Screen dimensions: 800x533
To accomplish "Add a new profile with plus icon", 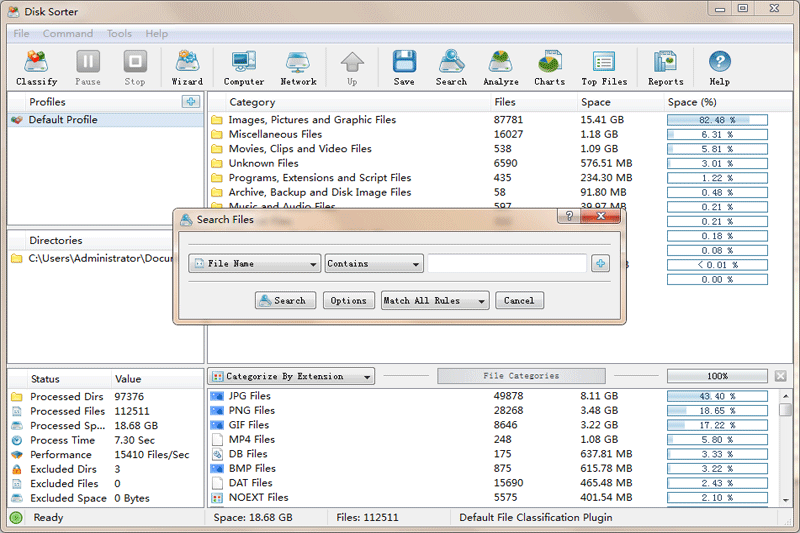I will pos(190,102).
